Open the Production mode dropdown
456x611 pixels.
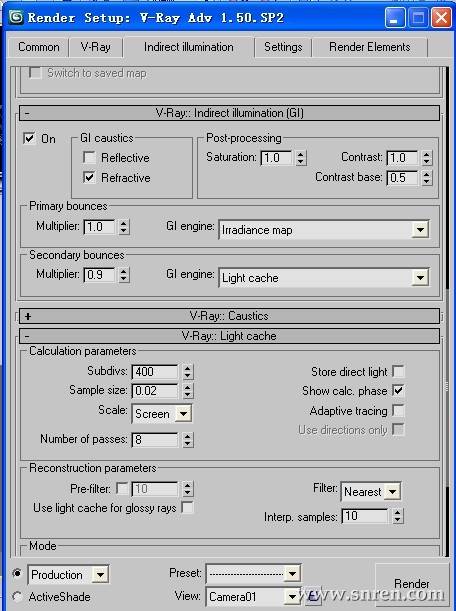69,574
